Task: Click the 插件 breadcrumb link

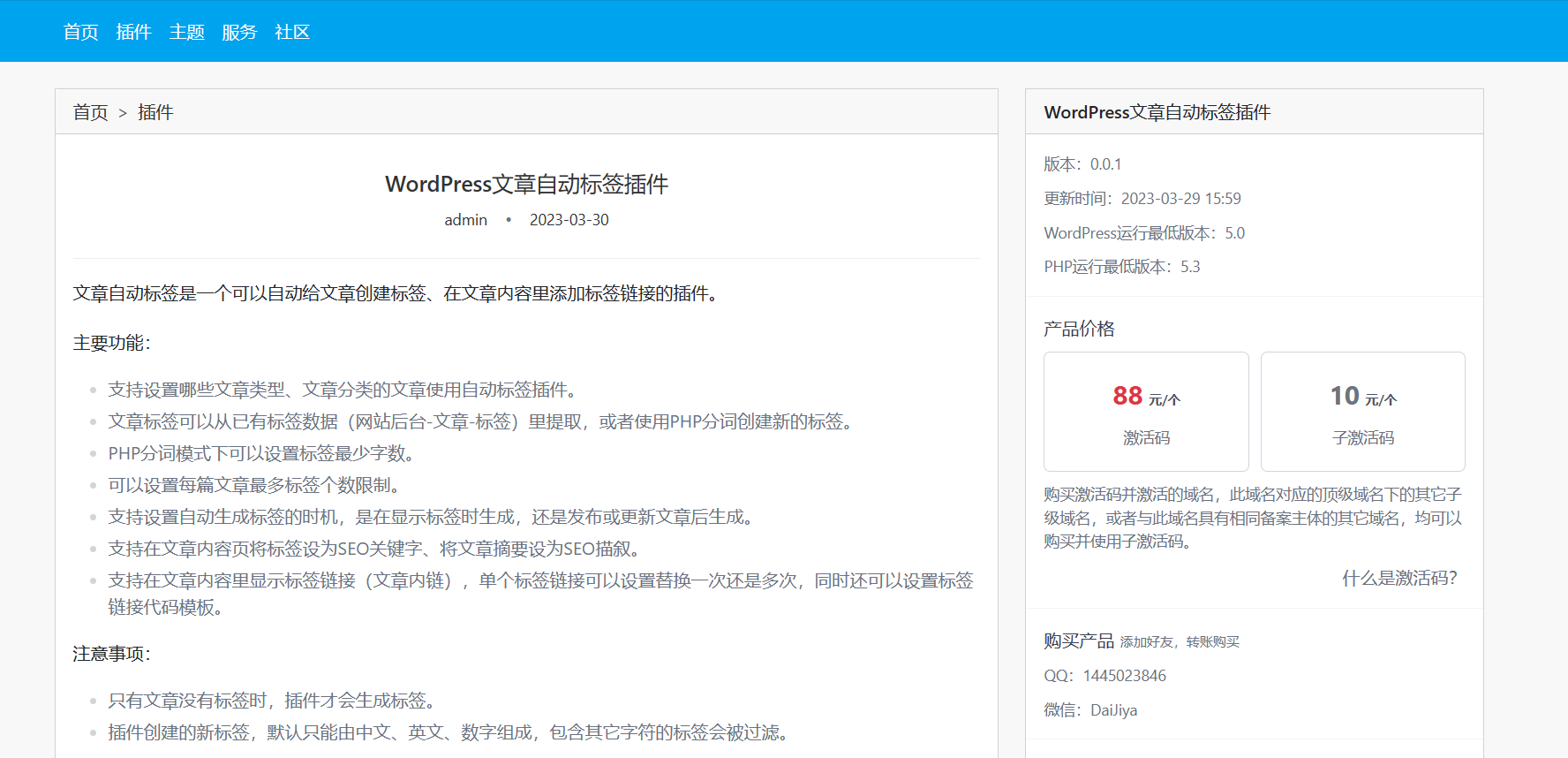Action: (x=155, y=112)
